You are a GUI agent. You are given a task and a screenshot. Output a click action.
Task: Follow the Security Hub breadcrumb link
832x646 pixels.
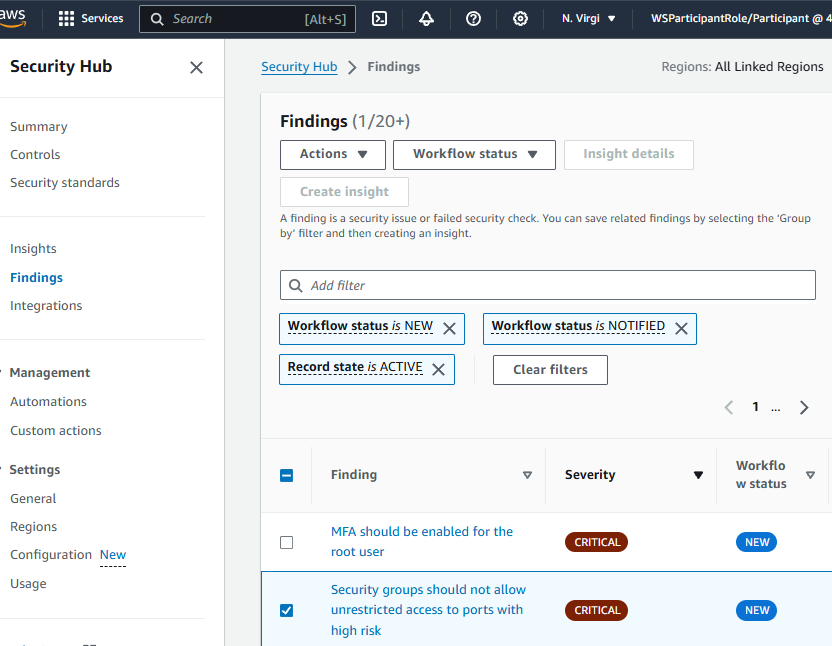click(x=299, y=67)
